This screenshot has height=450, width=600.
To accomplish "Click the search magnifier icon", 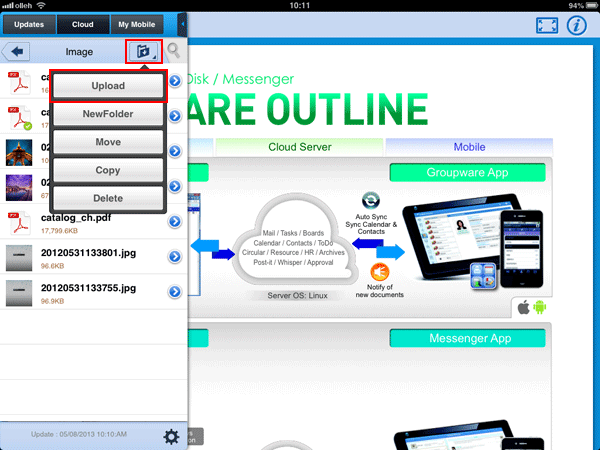I will click(174, 50).
